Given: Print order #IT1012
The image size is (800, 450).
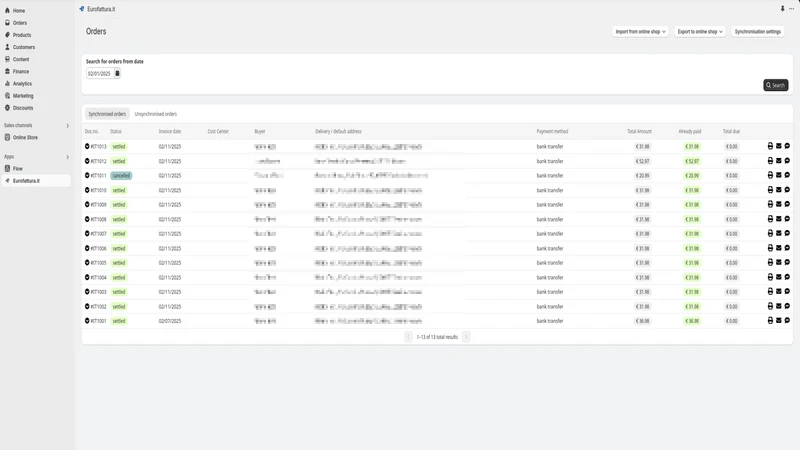Looking at the screenshot, I should pyautogui.click(x=770, y=161).
